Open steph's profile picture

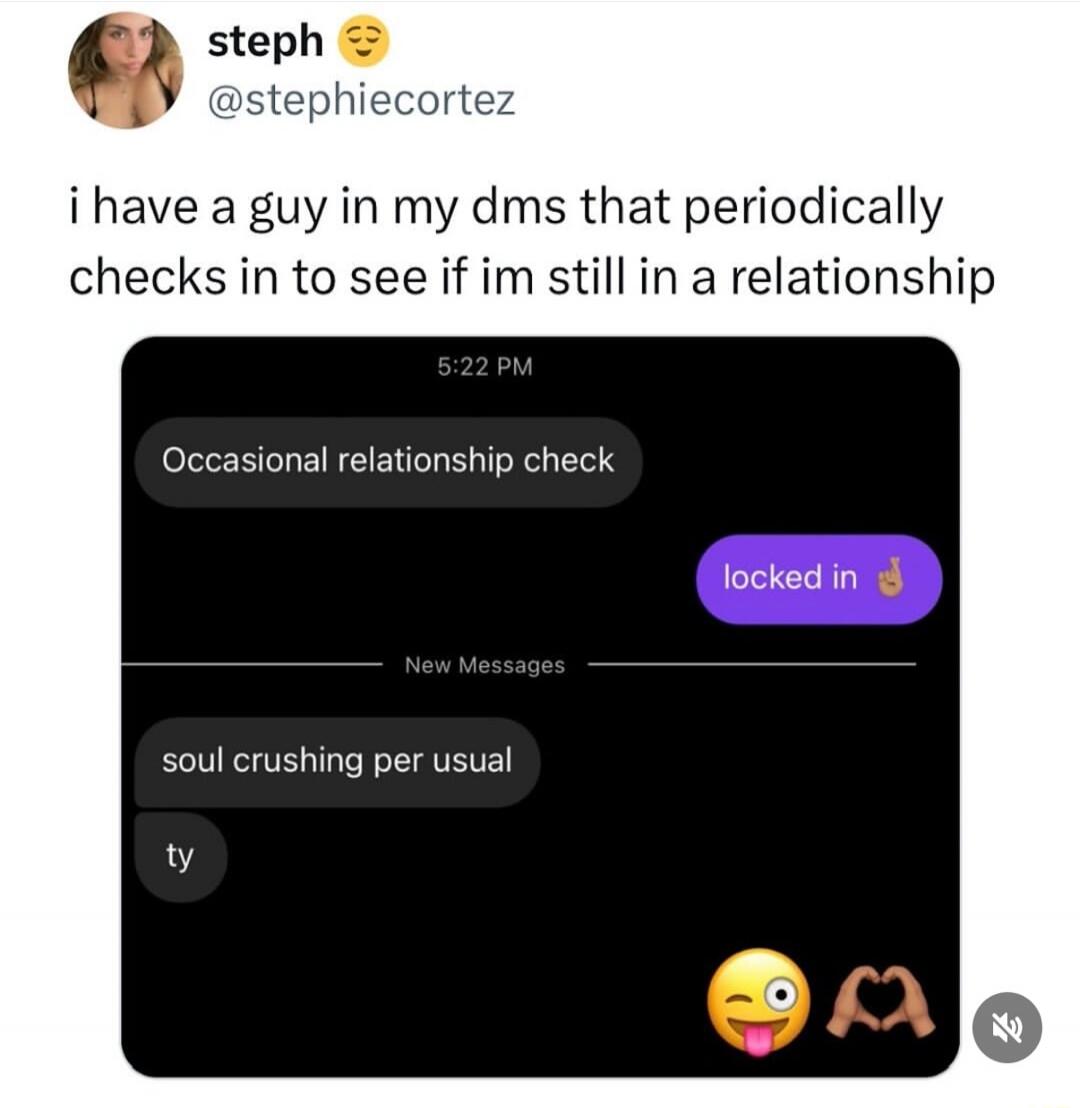click(126, 71)
